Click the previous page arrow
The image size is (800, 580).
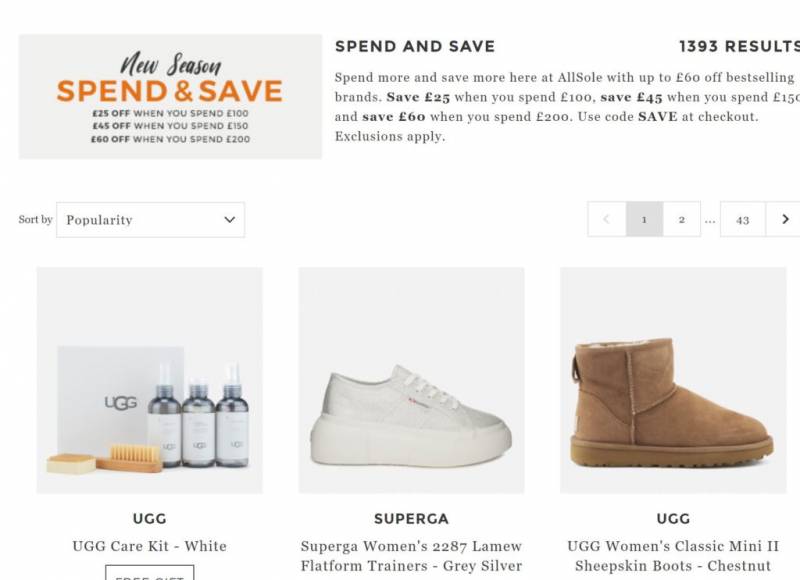coord(607,219)
